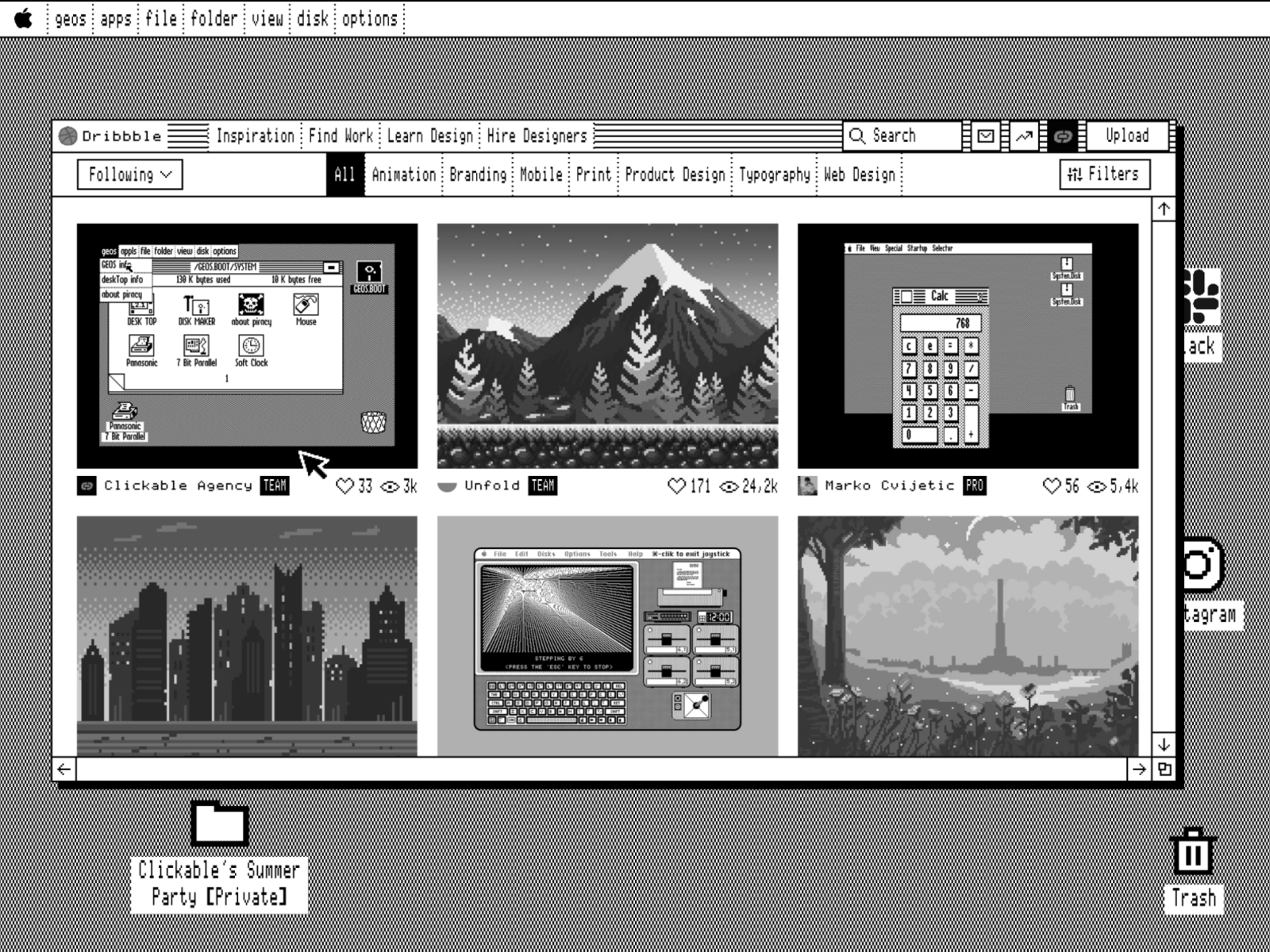Screen dimensions: 1270x952
Task: Select the Animation category tab
Action: point(403,175)
